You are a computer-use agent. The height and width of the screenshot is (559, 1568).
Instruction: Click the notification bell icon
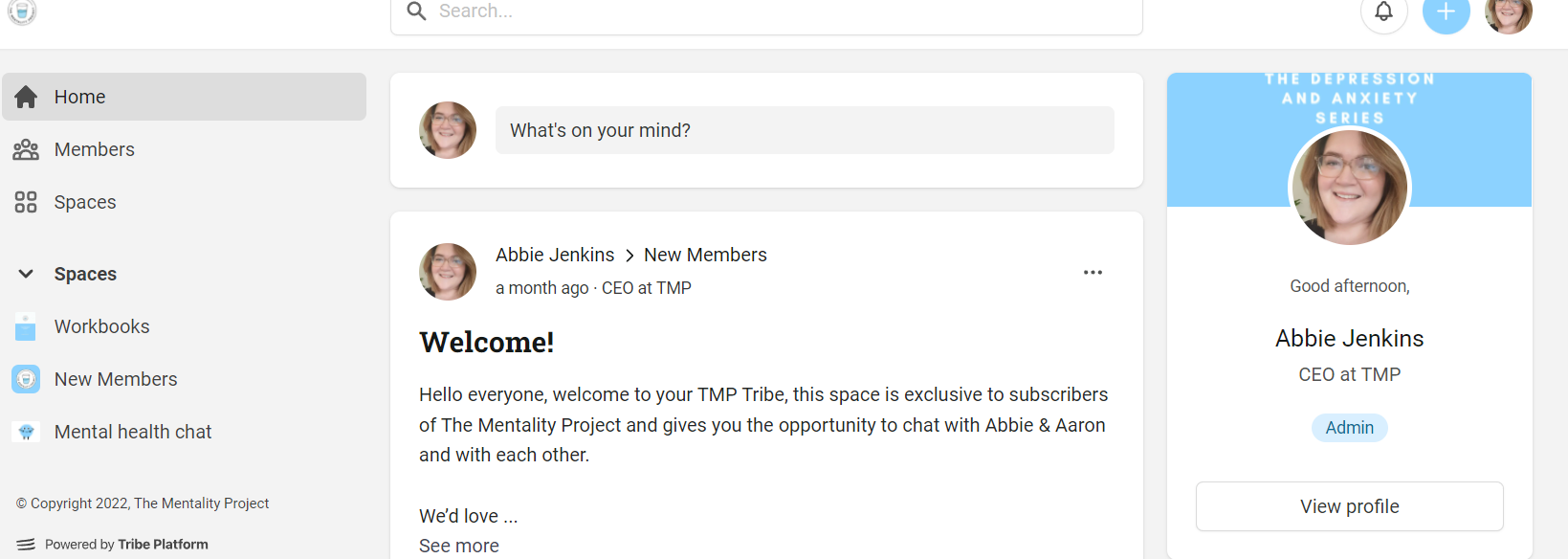pyautogui.click(x=1383, y=11)
